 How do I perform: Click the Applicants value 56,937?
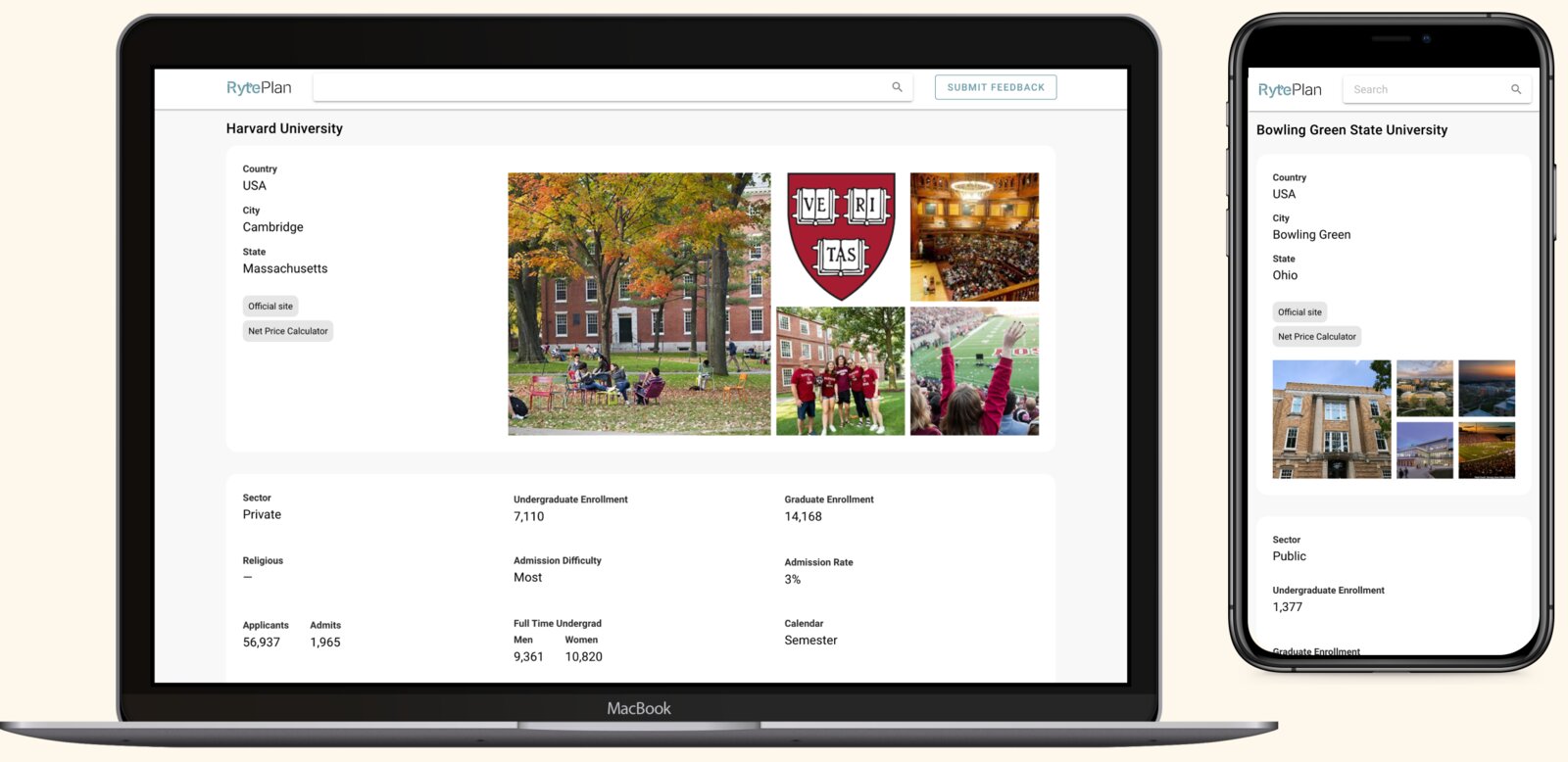262,643
